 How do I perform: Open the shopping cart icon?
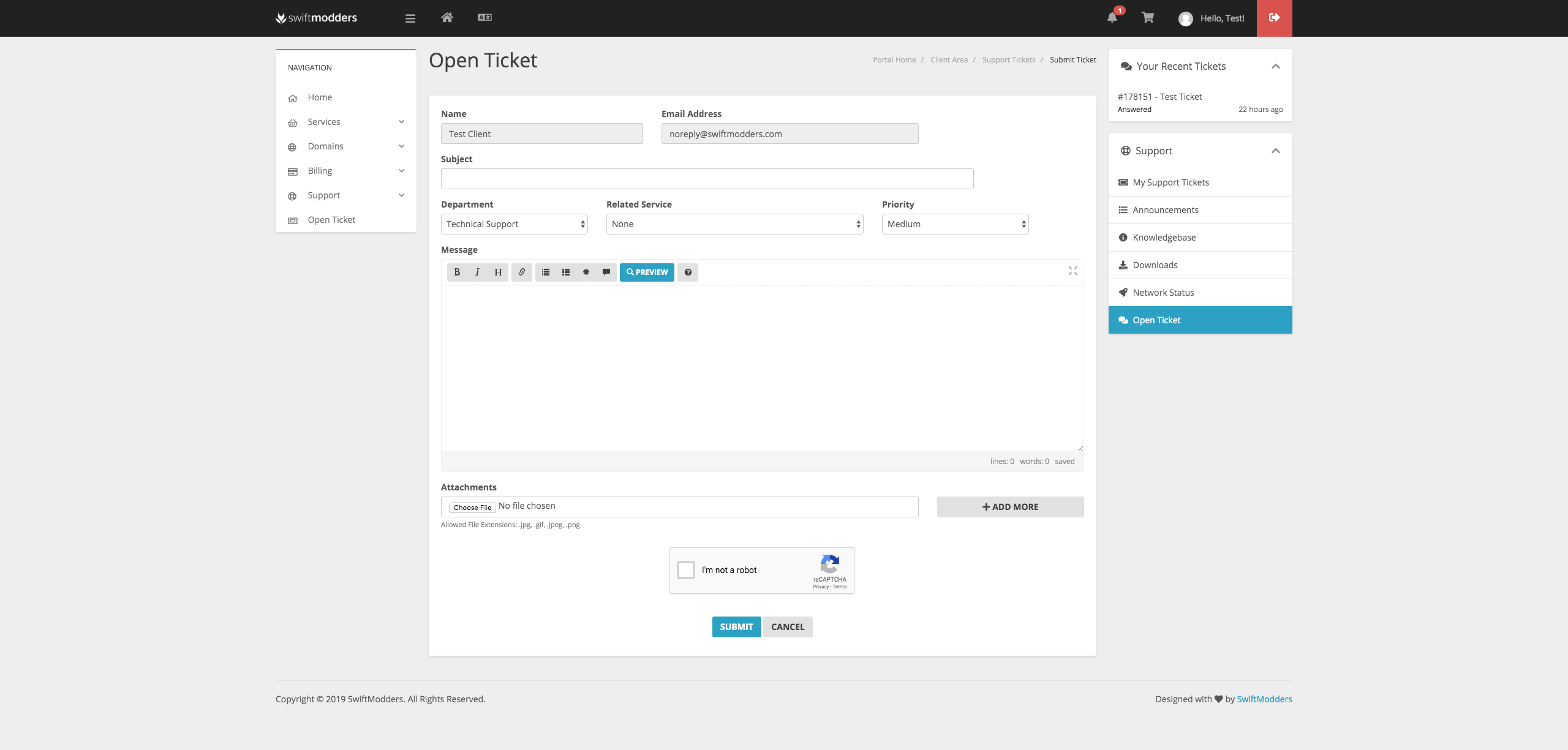pyautogui.click(x=1148, y=18)
